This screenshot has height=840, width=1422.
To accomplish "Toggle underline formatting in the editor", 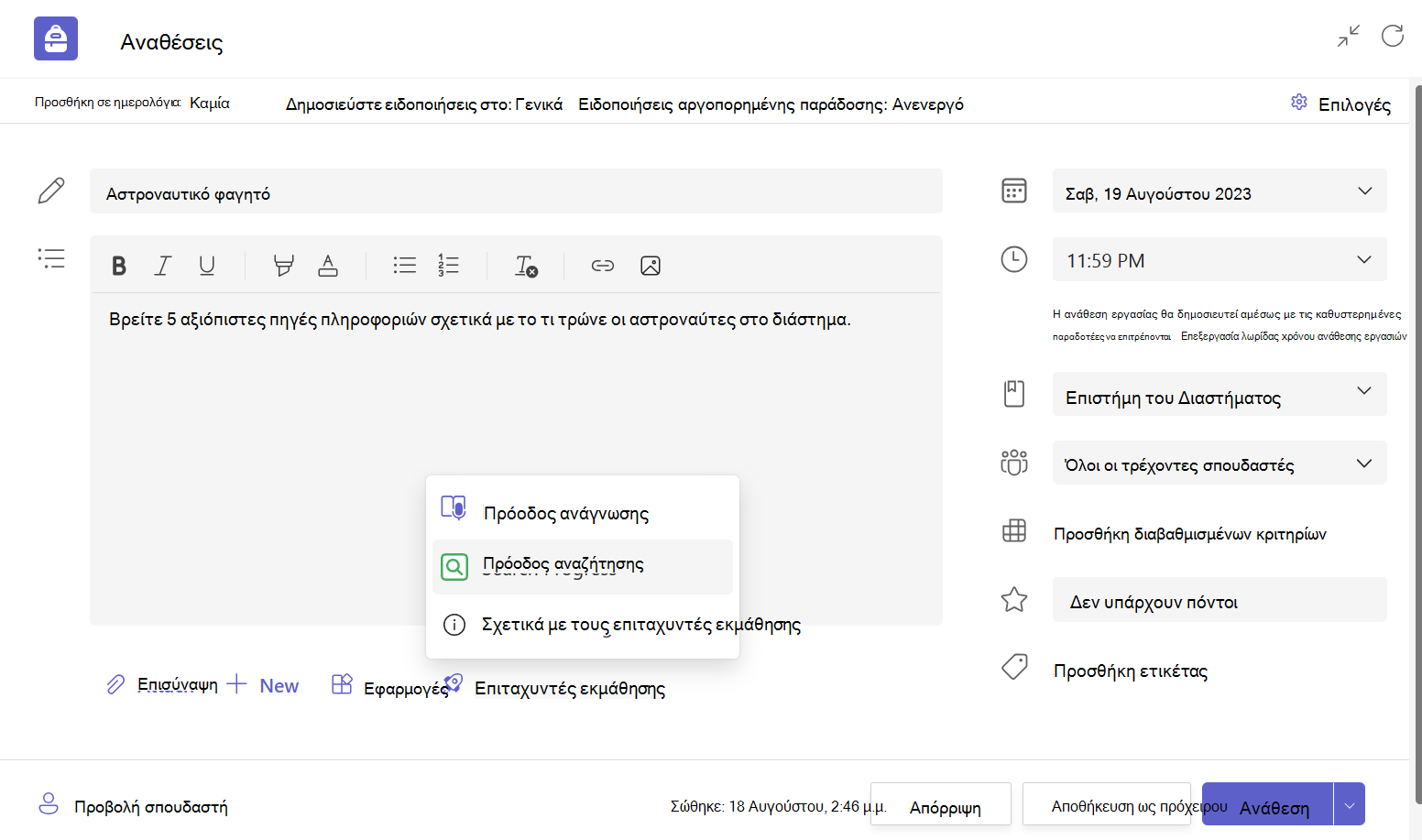I will coord(207,266).
